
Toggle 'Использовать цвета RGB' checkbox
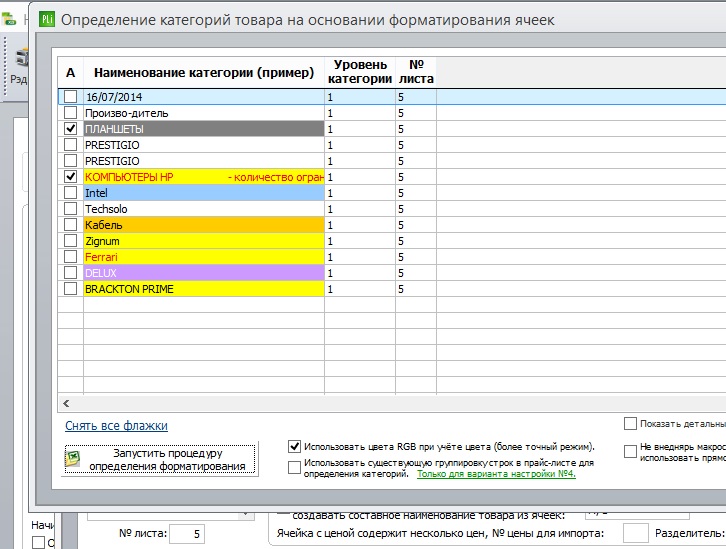pos(294,447)
